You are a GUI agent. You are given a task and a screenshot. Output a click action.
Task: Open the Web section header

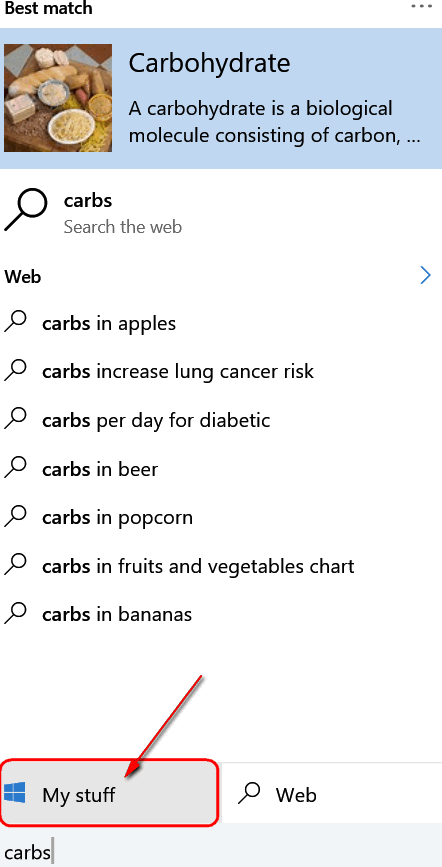coord(23,276)
